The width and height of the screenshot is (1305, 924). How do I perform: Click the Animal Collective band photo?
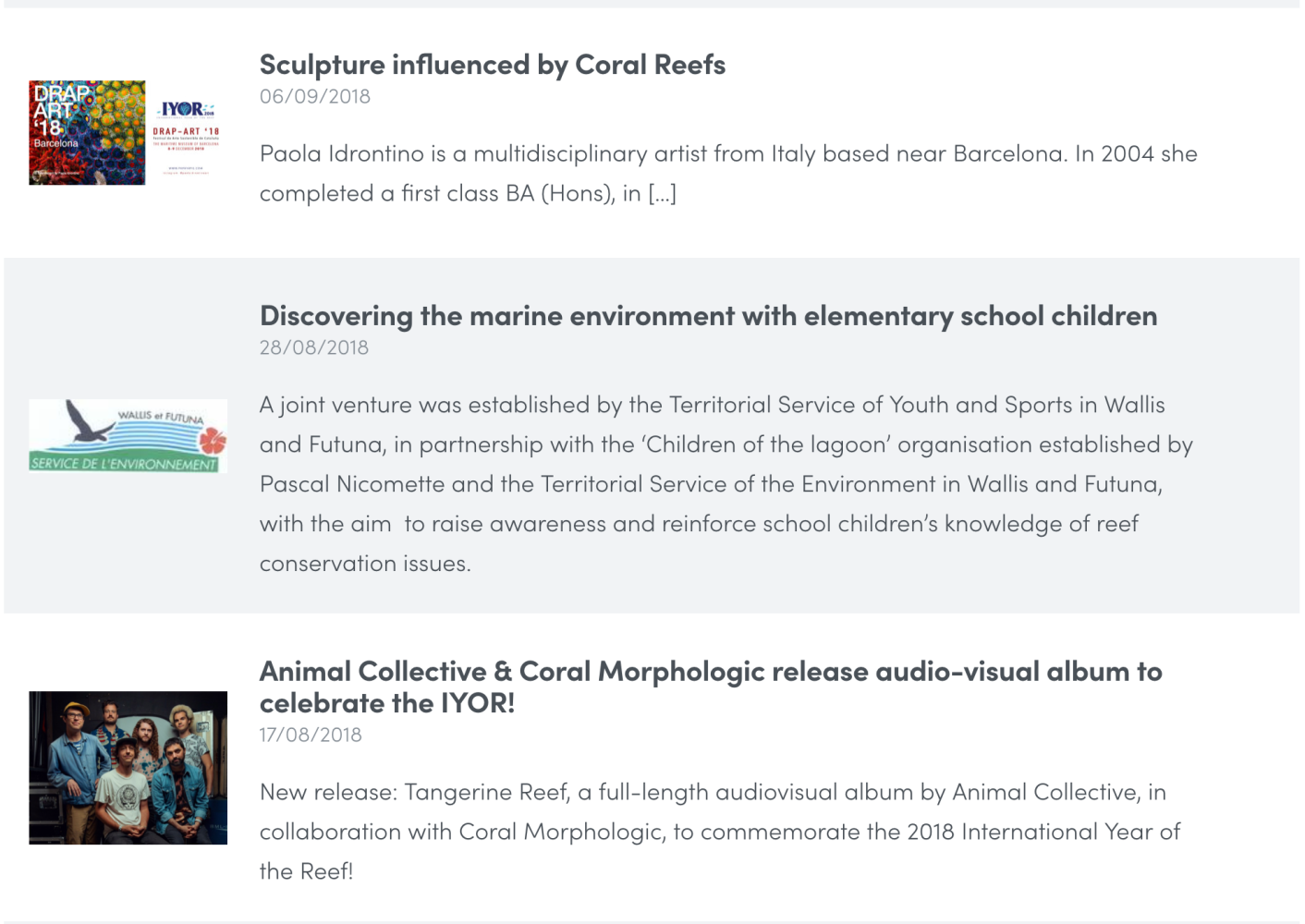coord(128,767)
